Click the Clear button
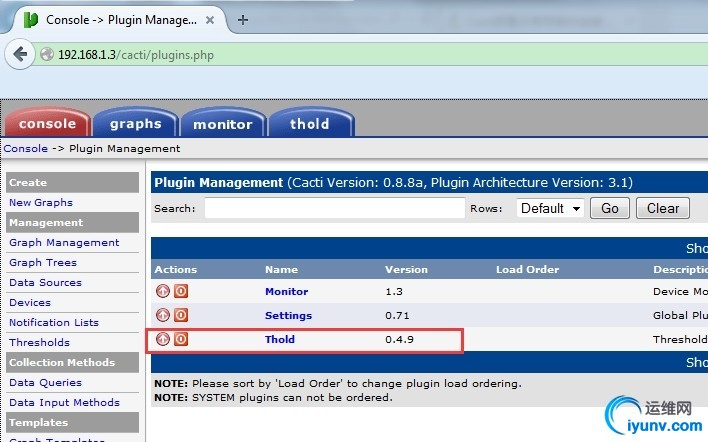The height and width of the screenshot is (442, 708). 662,208
